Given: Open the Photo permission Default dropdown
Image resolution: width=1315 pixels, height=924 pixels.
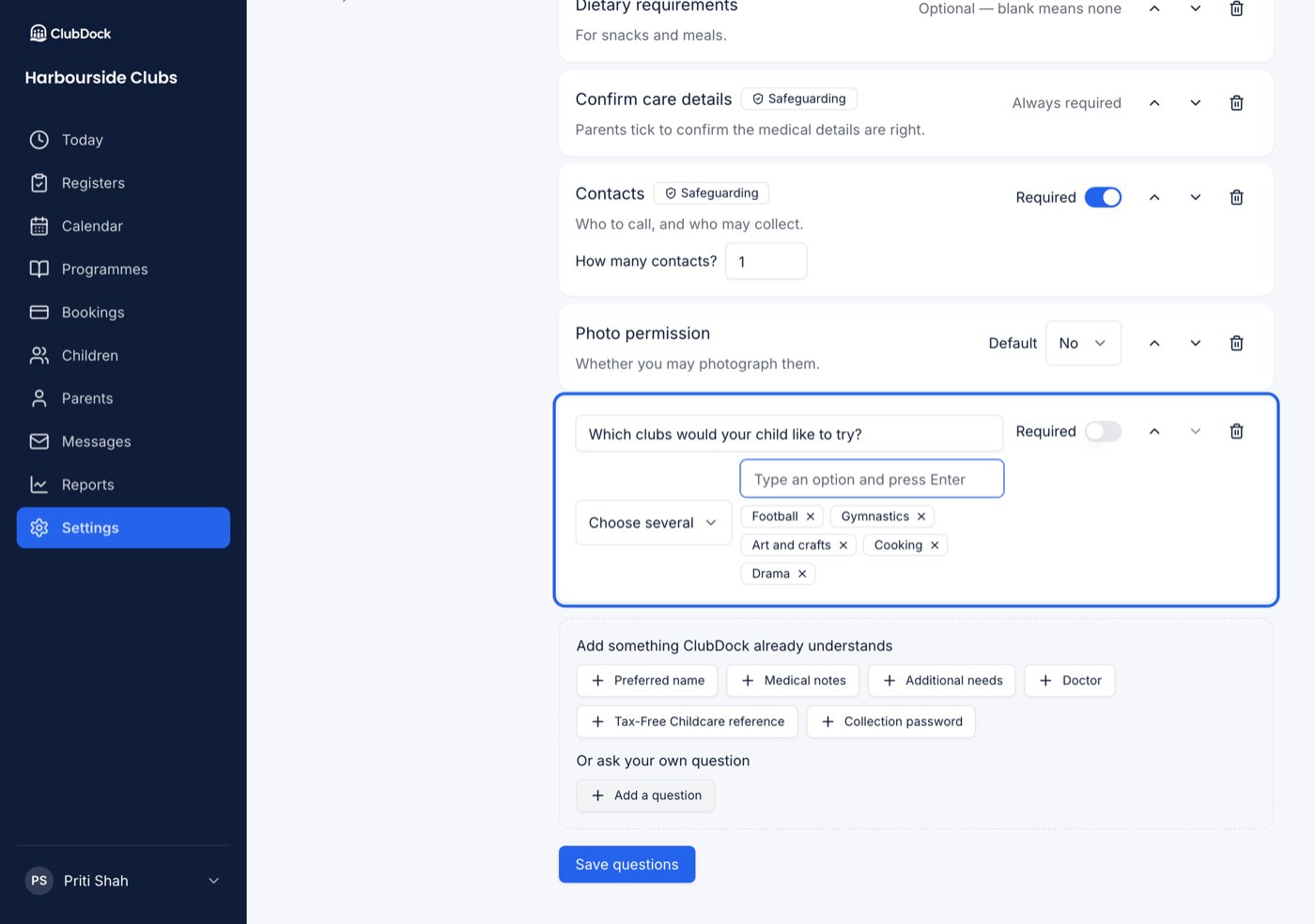Looking at the screenshot, I should (x=1083, y=344).
